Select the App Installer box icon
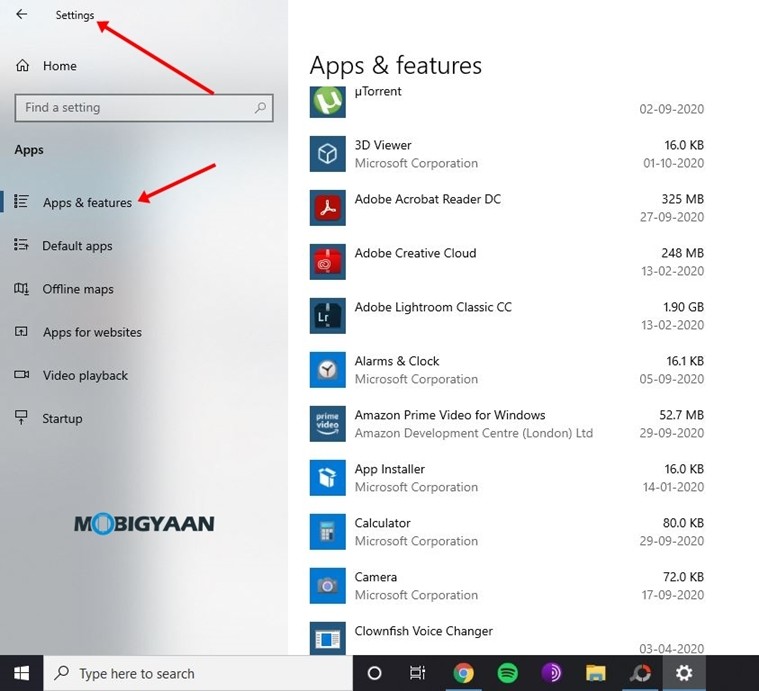 (x=328, y=478)
